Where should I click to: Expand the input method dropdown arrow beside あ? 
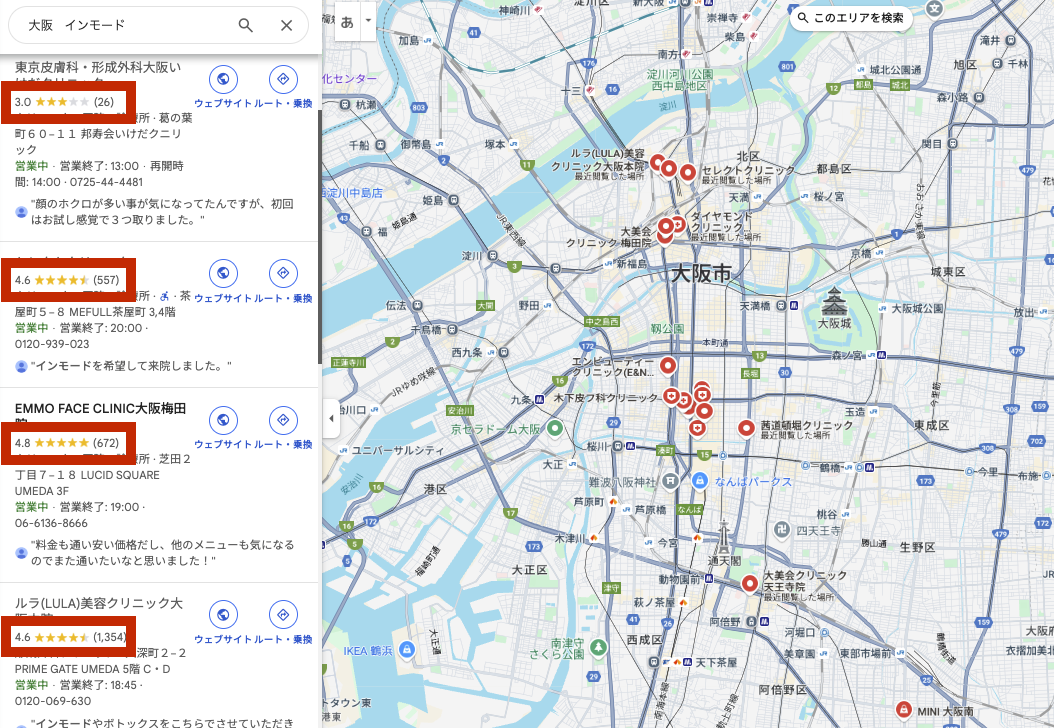(x=368, y=21)
